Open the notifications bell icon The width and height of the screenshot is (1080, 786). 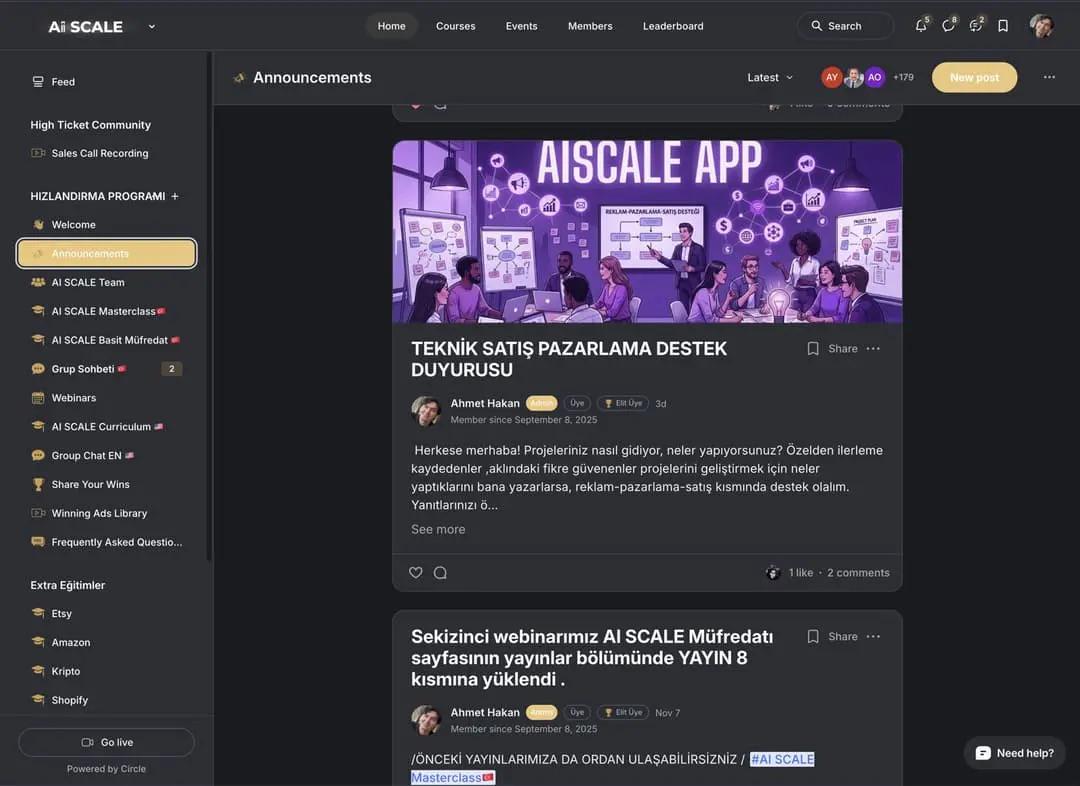(921, 26)
